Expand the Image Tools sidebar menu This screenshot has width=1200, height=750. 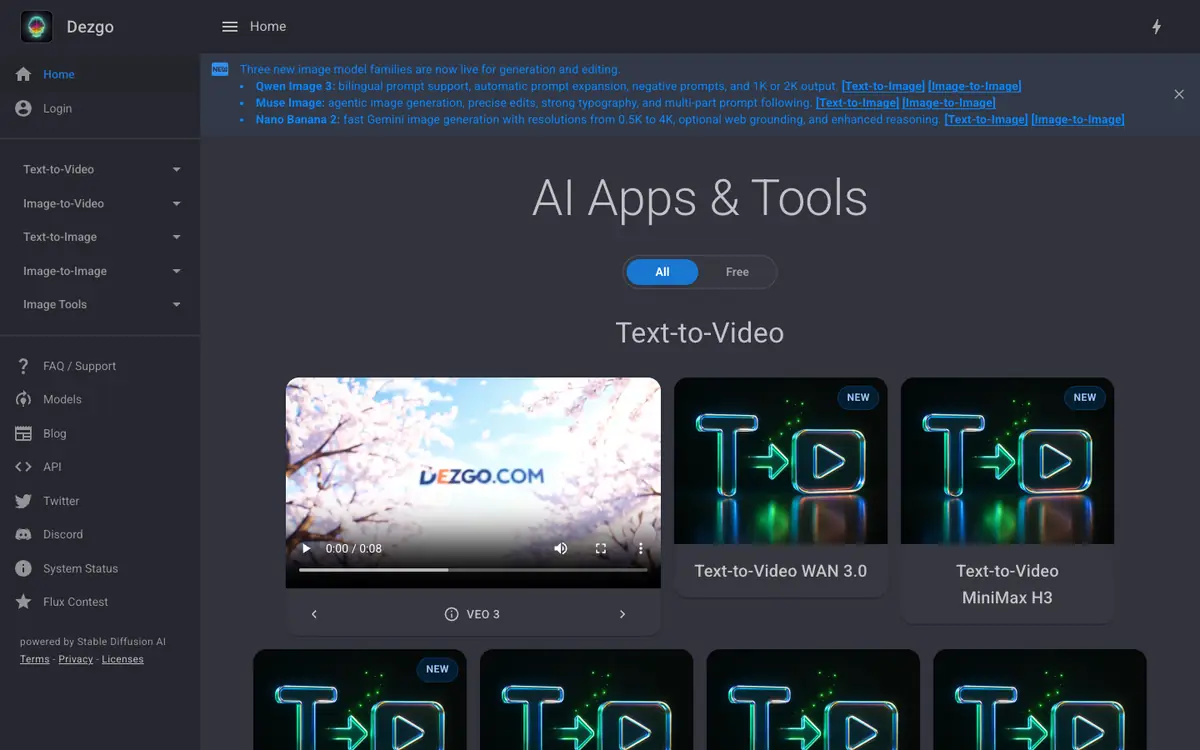100,304
